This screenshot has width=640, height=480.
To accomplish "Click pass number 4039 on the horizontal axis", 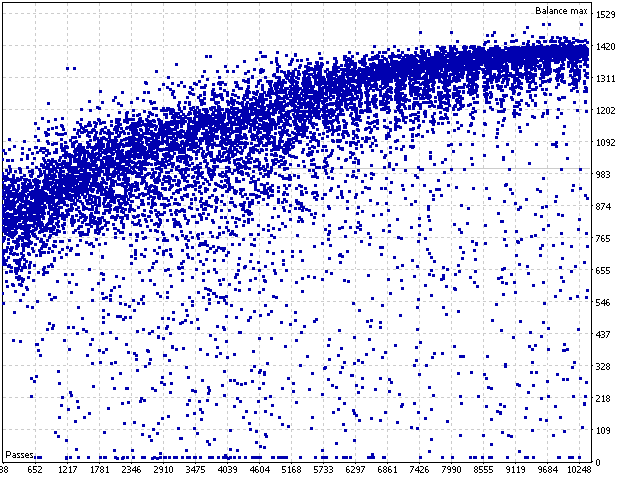I will click(x=227, y=470).
